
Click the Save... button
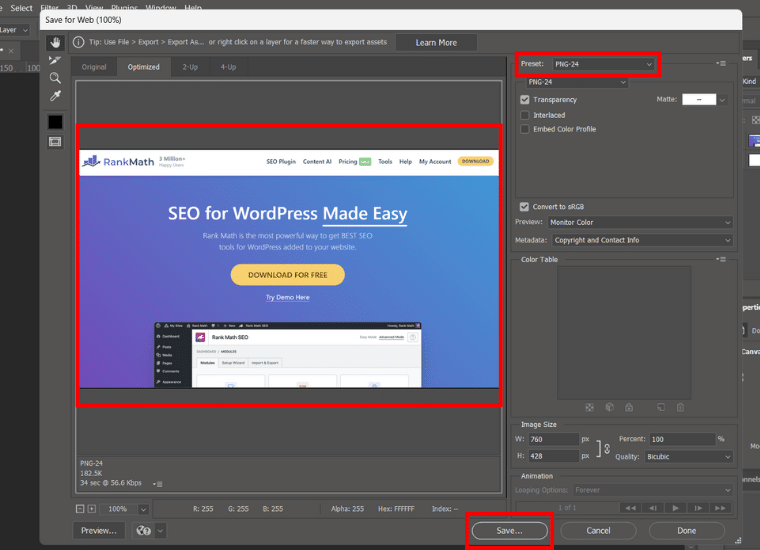[509, 531]
